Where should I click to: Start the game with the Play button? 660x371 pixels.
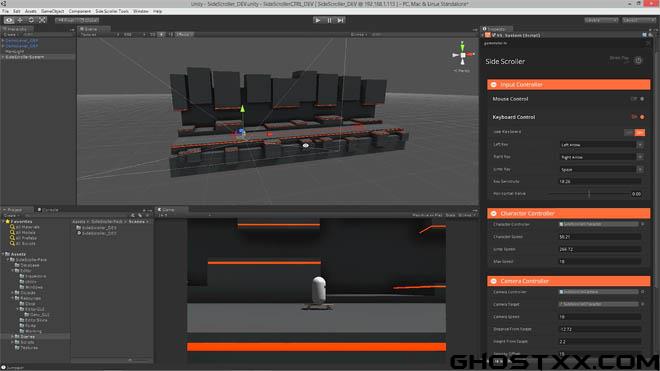click(318, 20)
